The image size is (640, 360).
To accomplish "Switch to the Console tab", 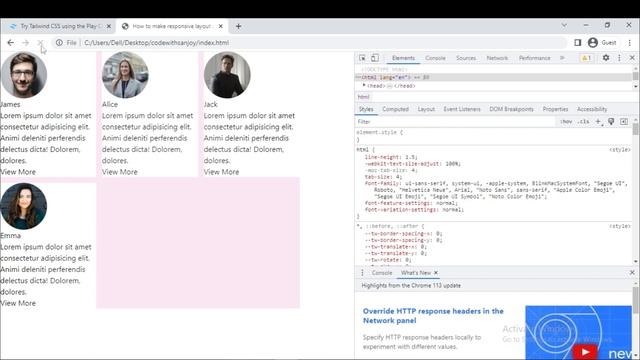I will tap(435, 58).
